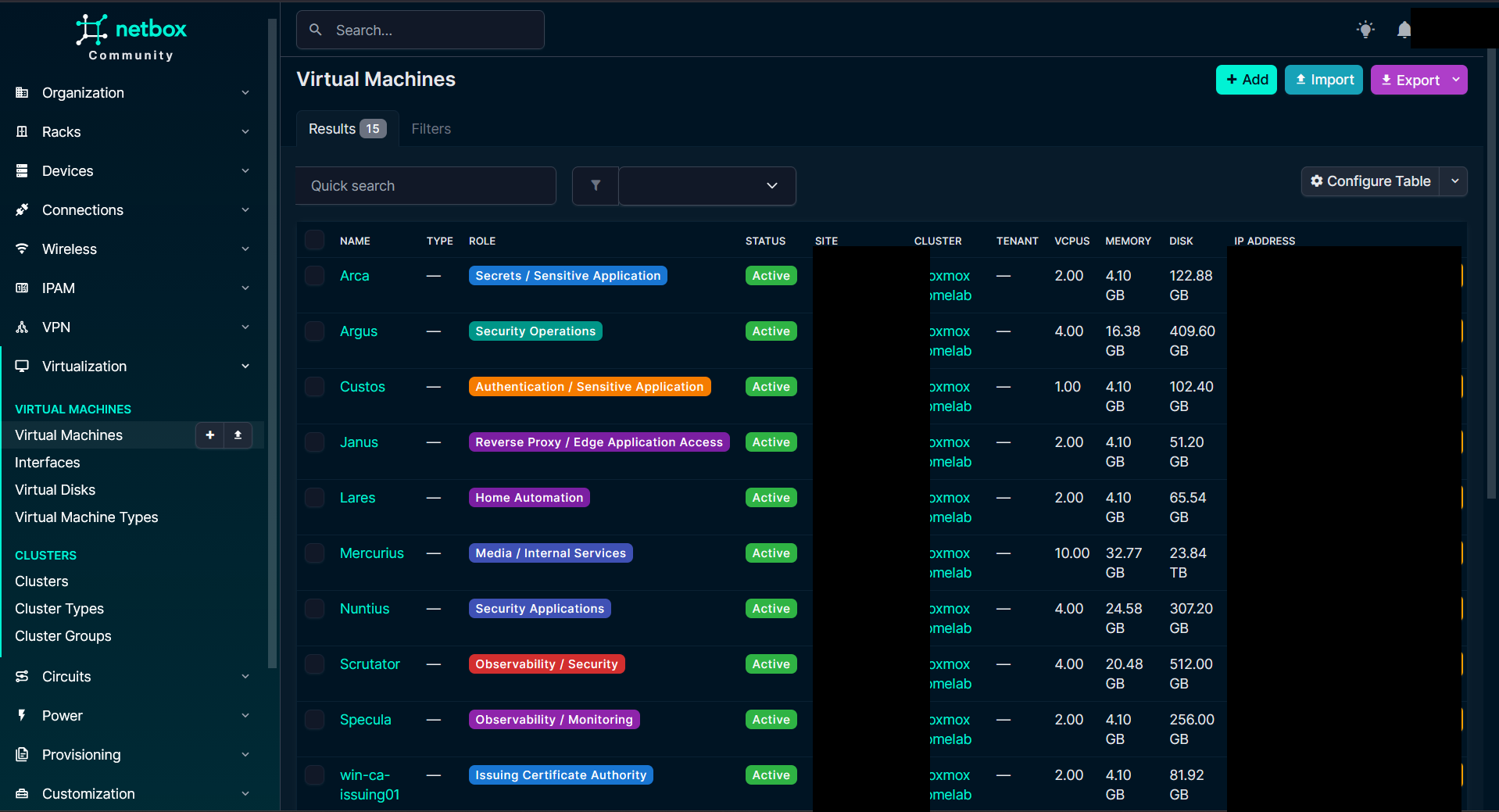Click the Provisioning sidebar icon
Viewport: 1499px width, 812px height.
coord(22,755)
